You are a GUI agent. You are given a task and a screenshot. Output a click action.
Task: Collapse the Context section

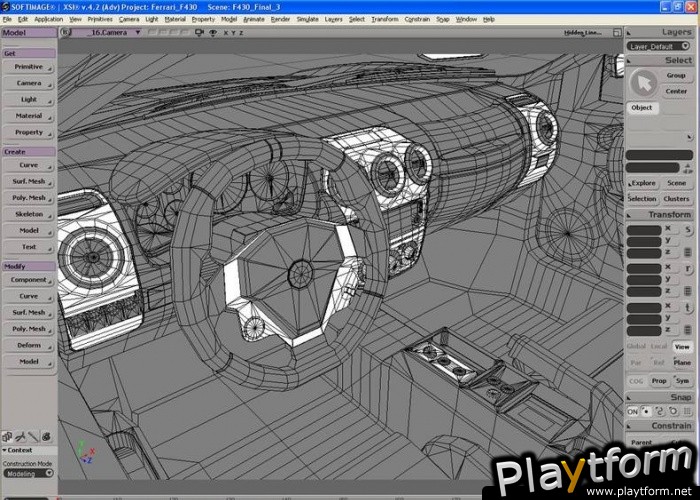(x=4, y=450)
